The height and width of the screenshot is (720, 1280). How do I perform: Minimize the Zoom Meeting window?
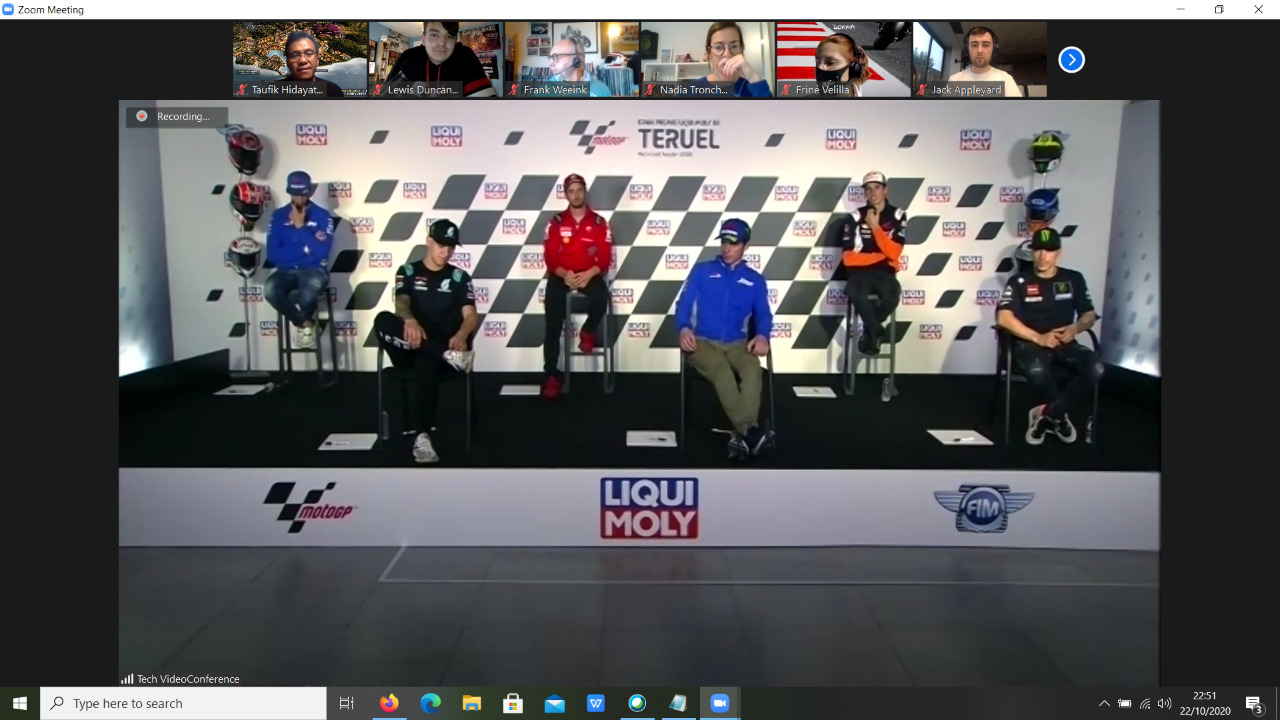[x=1181, y=9]
